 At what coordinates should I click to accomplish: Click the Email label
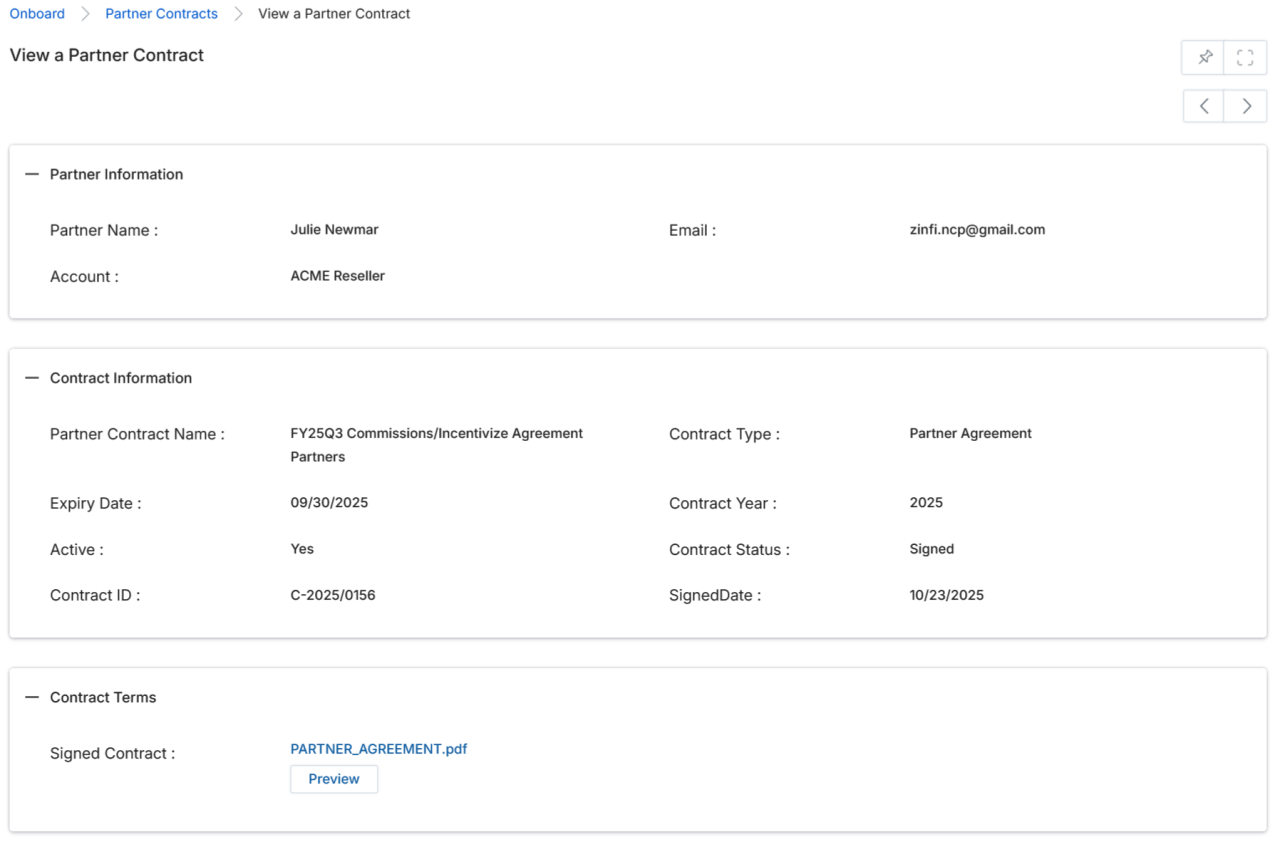coord(692,230)
